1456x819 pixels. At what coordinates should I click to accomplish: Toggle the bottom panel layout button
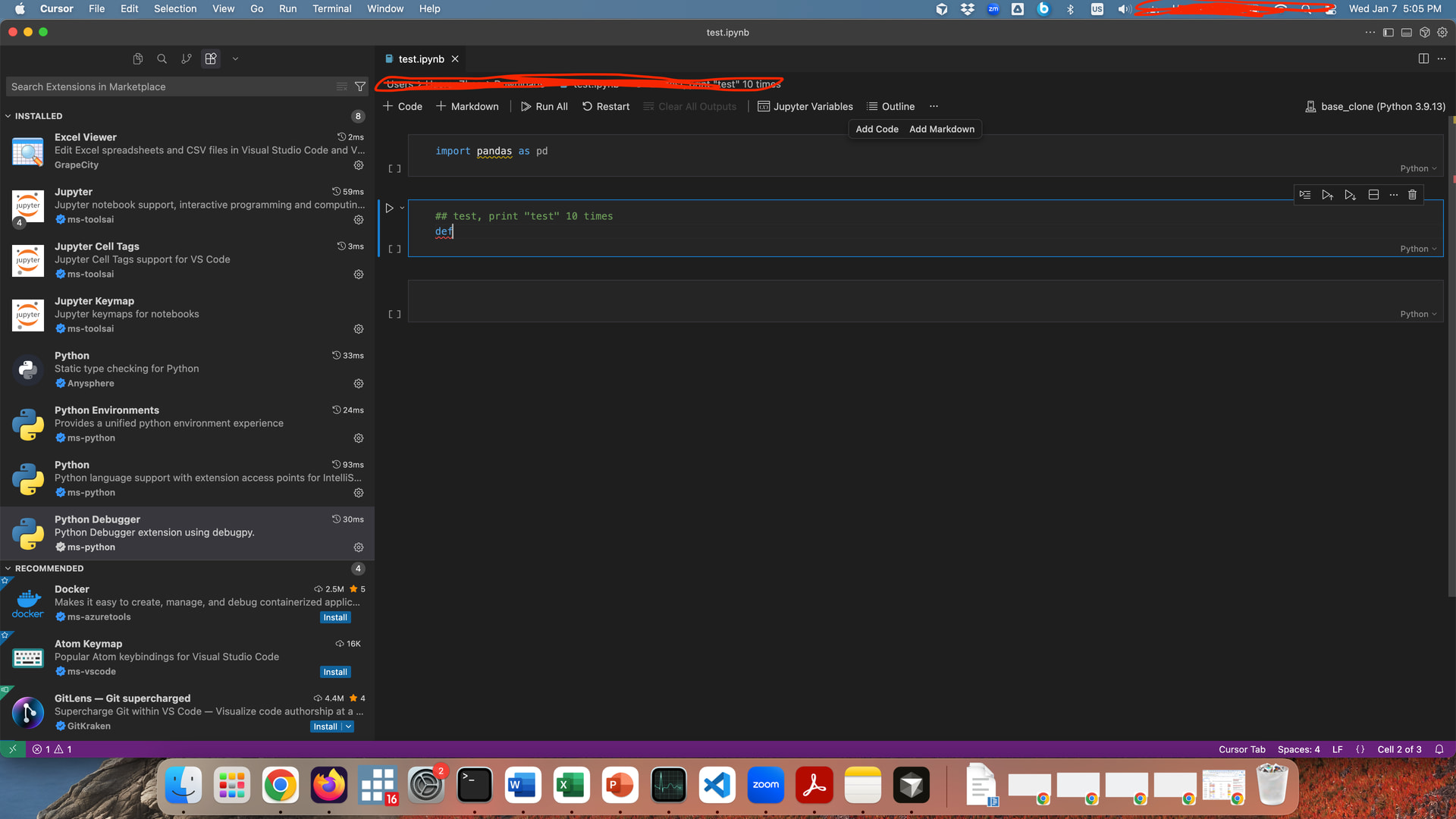click(x=1406, y=33)
